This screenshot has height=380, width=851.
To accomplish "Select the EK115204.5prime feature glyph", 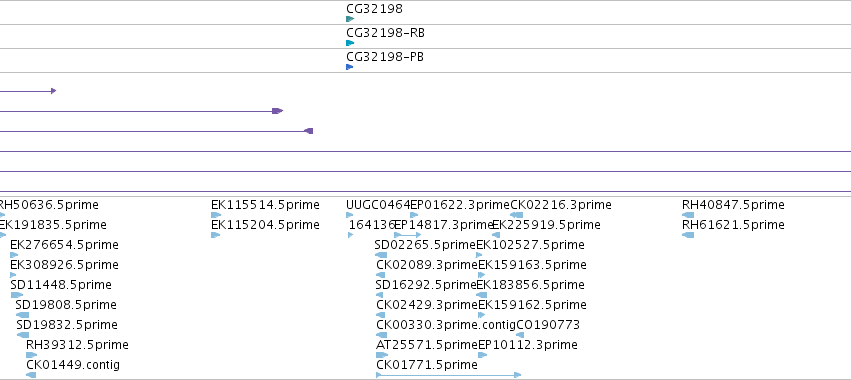I will 215,235.
